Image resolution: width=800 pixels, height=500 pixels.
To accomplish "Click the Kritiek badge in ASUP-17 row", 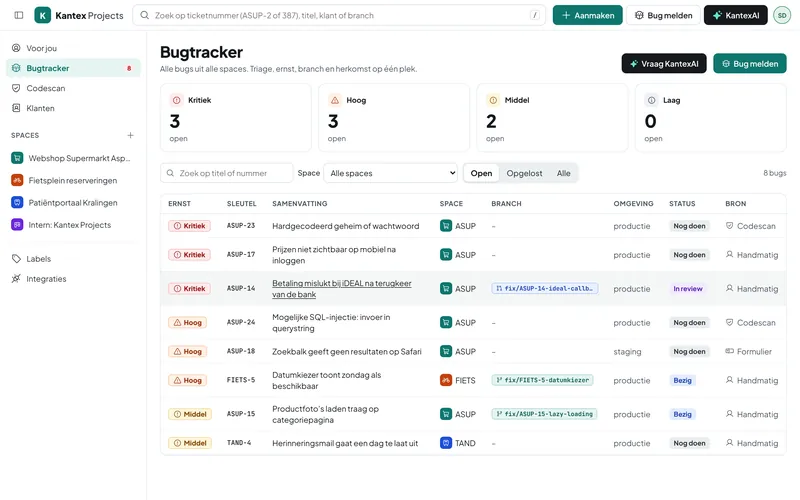I will 189,255.
